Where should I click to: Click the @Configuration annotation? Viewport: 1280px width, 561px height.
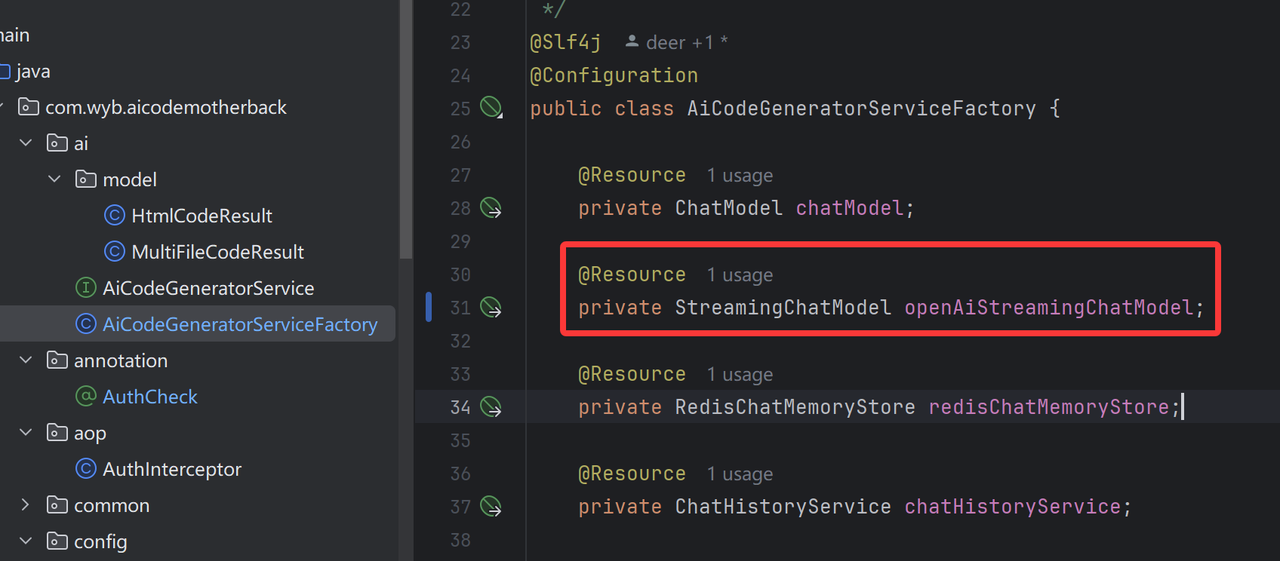pyautogui.click(x=614, y=75)
